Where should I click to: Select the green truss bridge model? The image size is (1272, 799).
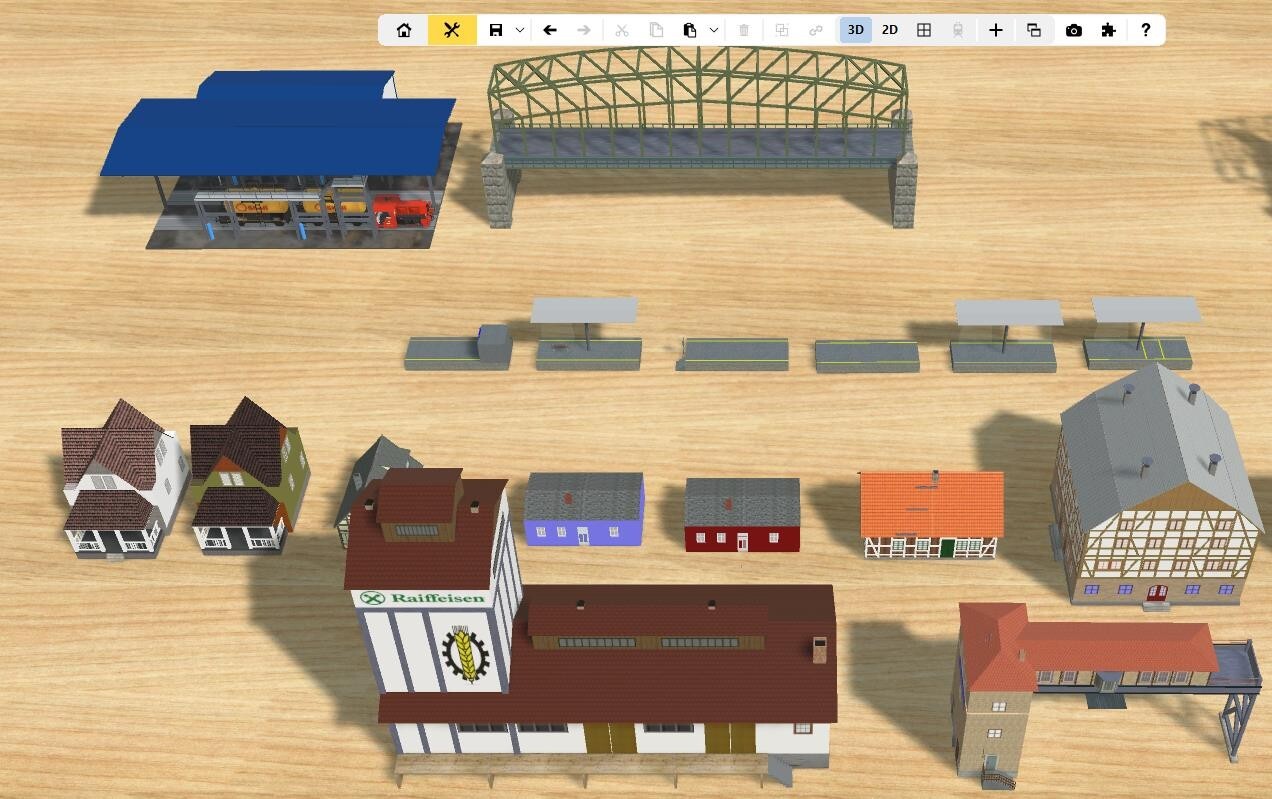tap(698, 136)
